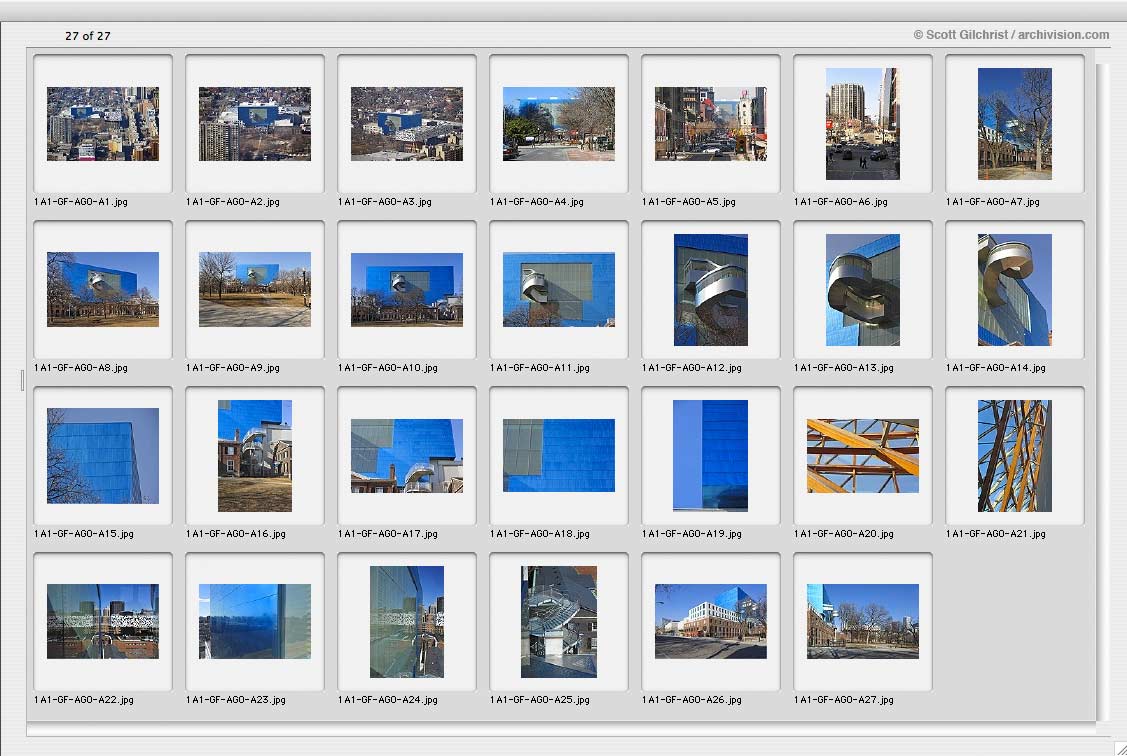The height and width of the screenshot is (756, 1127).
Task: Select the 1A1-GF-AGO-A3.jpg image thumbnail
Action: pyautogui.click(x=407, y=124)
